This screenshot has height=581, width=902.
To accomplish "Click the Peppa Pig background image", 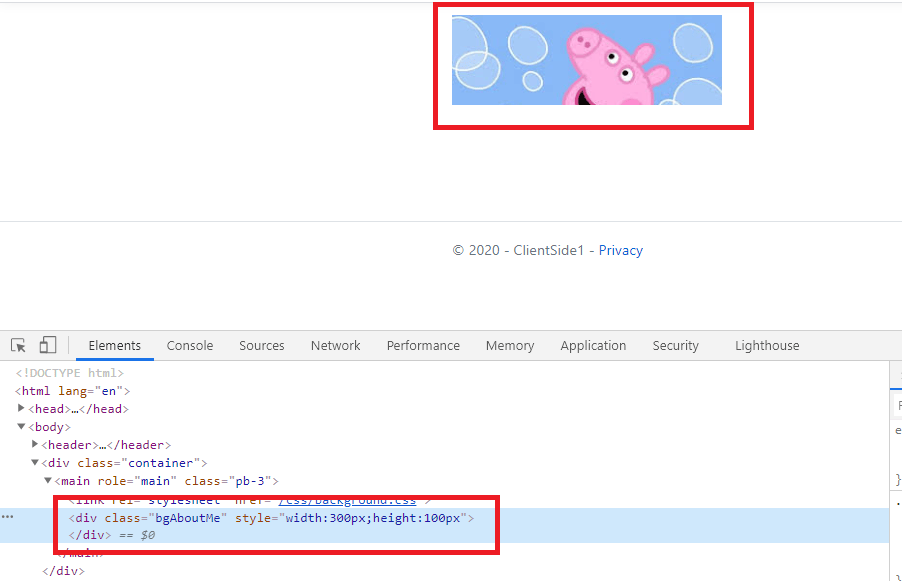I will coord(587,60).
